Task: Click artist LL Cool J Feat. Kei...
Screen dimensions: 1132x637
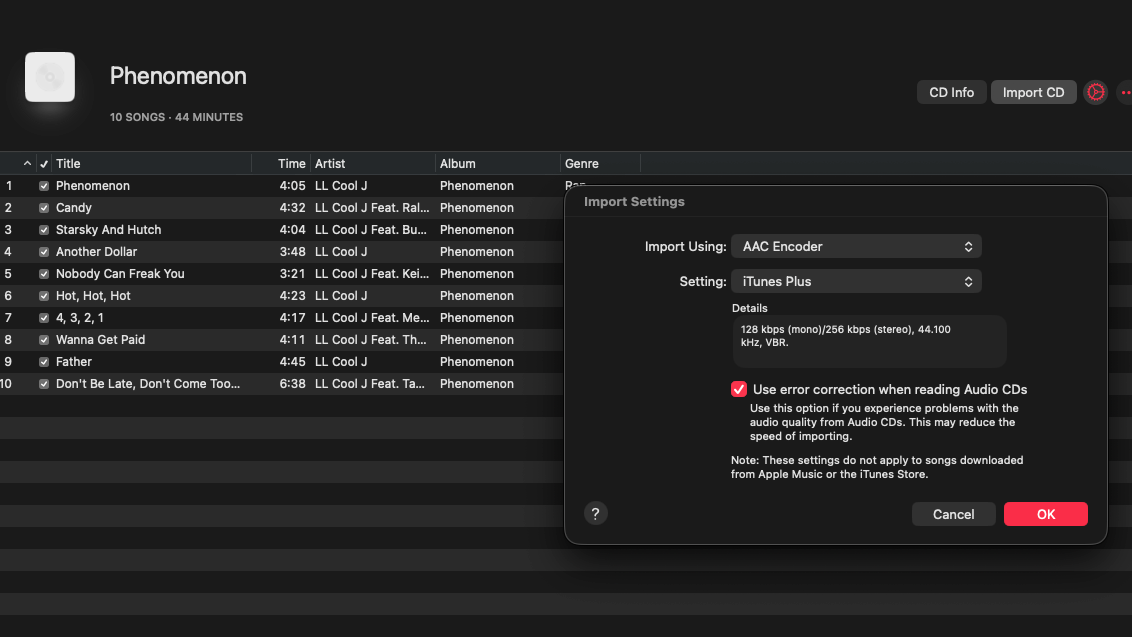Action: (x=372, y=274)
